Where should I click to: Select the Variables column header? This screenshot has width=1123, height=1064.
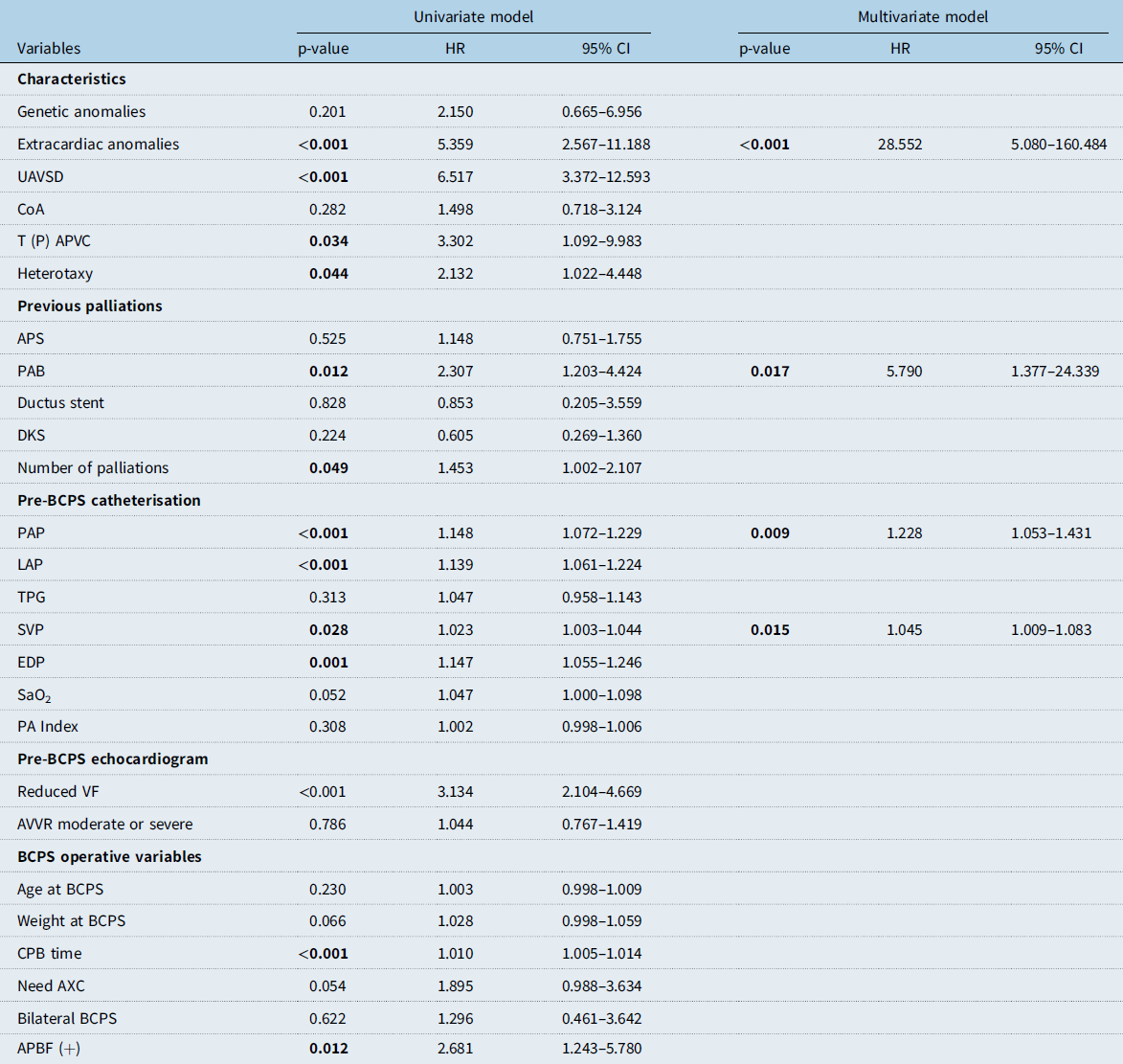(x=49, y=48)
